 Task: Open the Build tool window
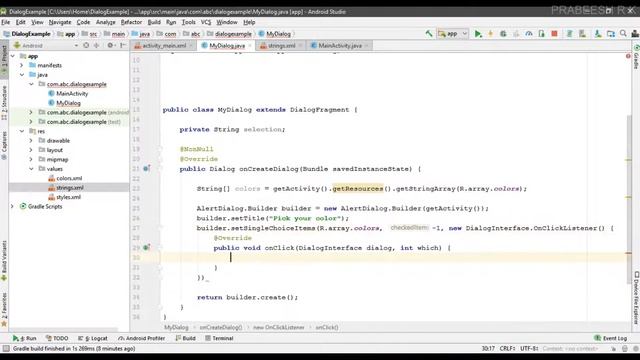point(185,338)
